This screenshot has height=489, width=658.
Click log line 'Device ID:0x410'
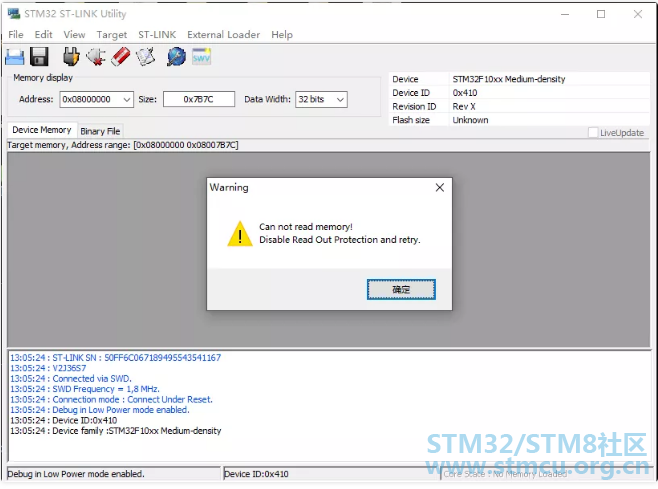pos(63,420)
